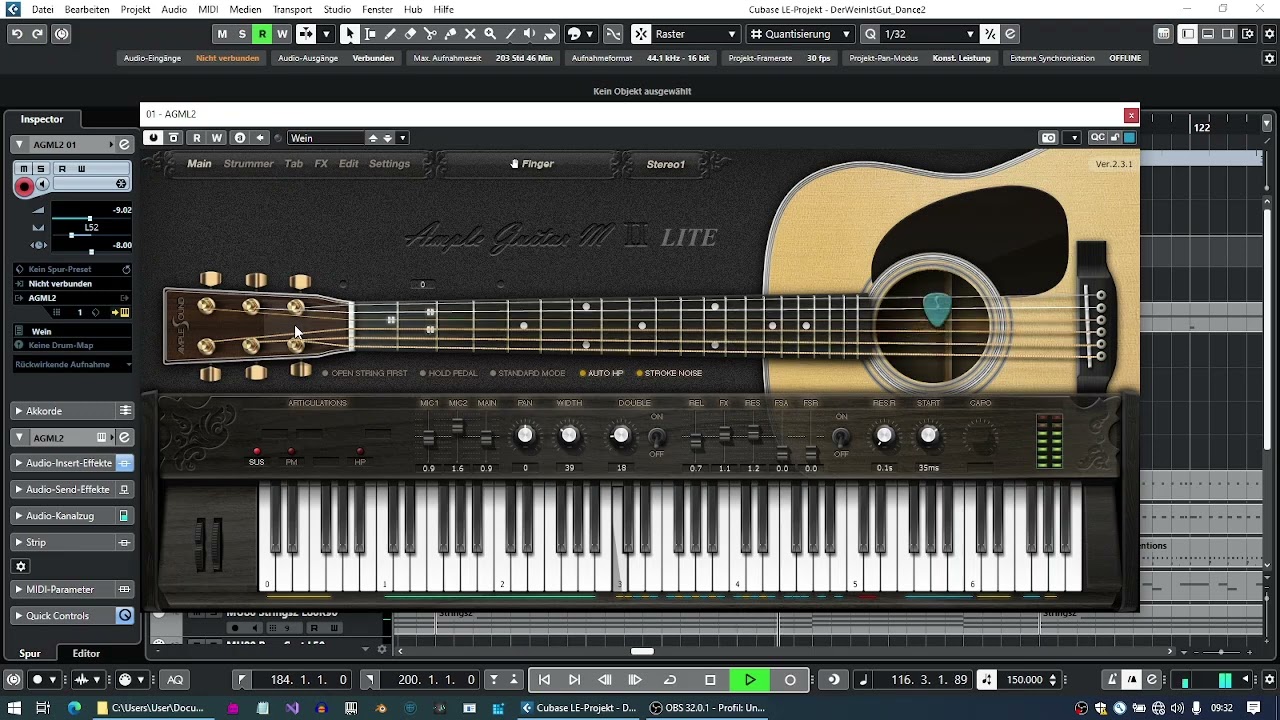
Task: Open Windows Start menu
Action: pyautogui.click(x=13, y=708)
